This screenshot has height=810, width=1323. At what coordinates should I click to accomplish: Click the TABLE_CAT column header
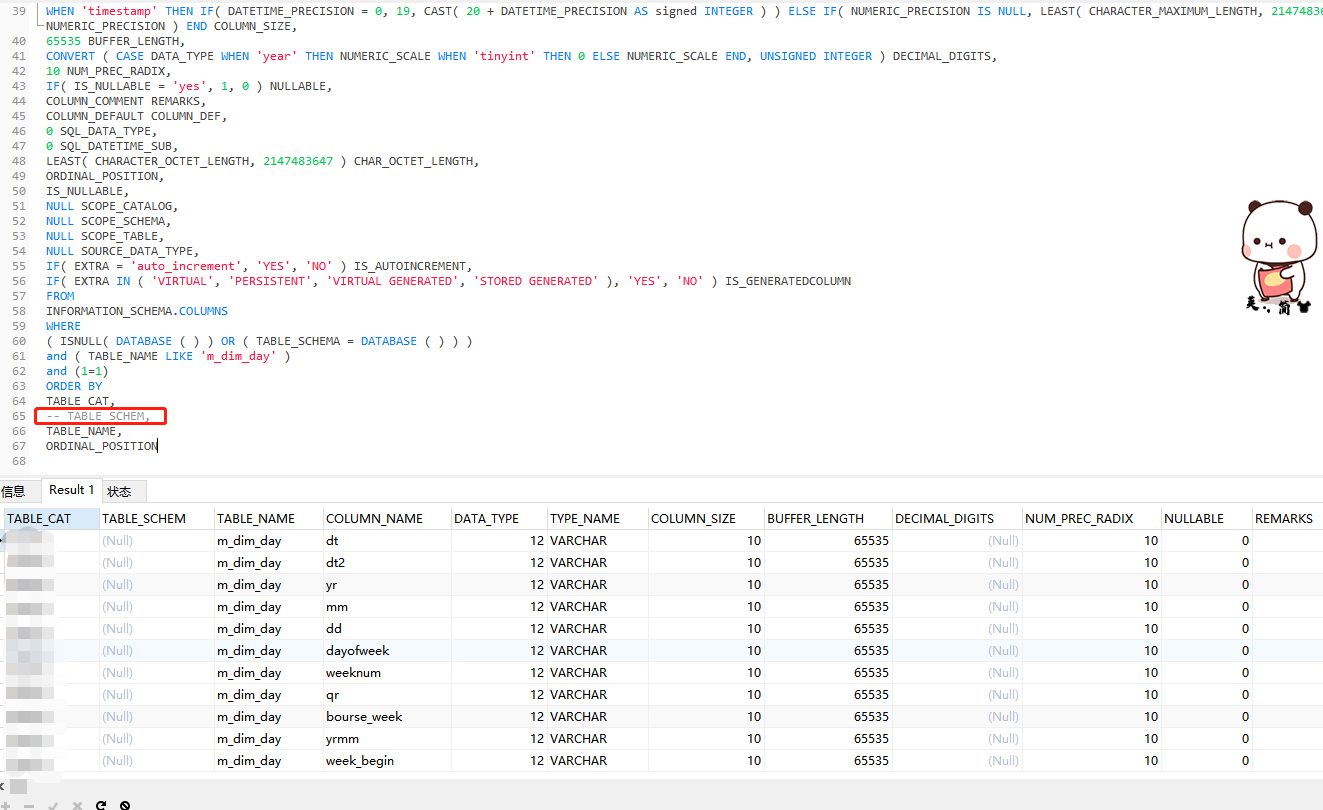coord(40,518)
